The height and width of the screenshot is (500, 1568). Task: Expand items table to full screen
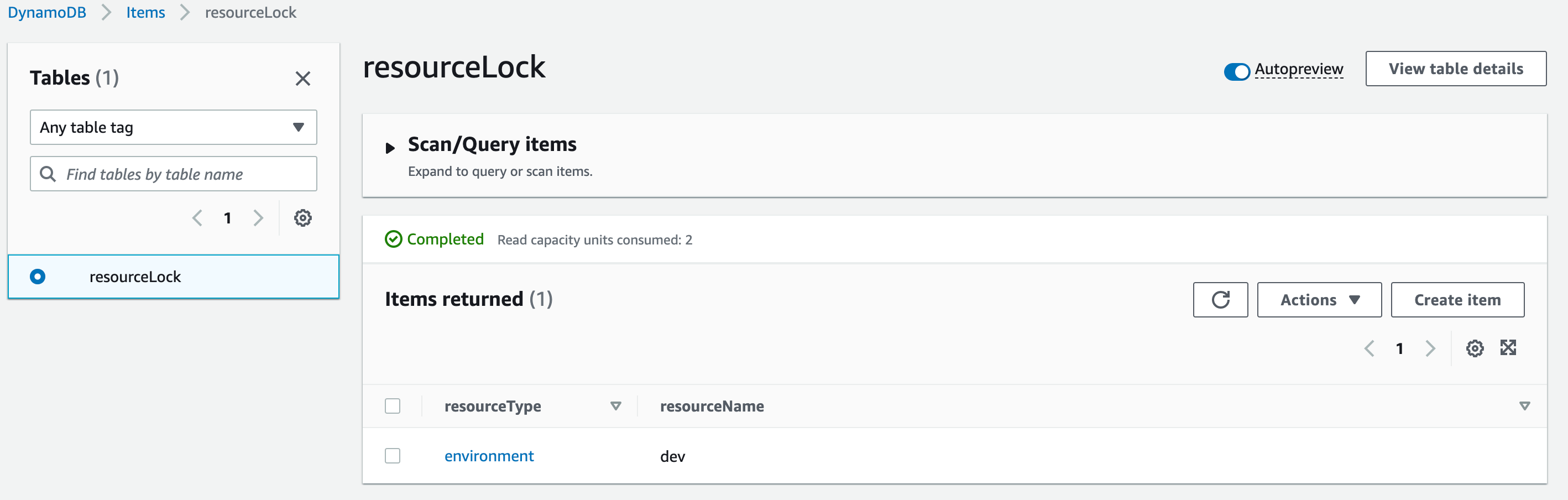[x=1508, y=348]
